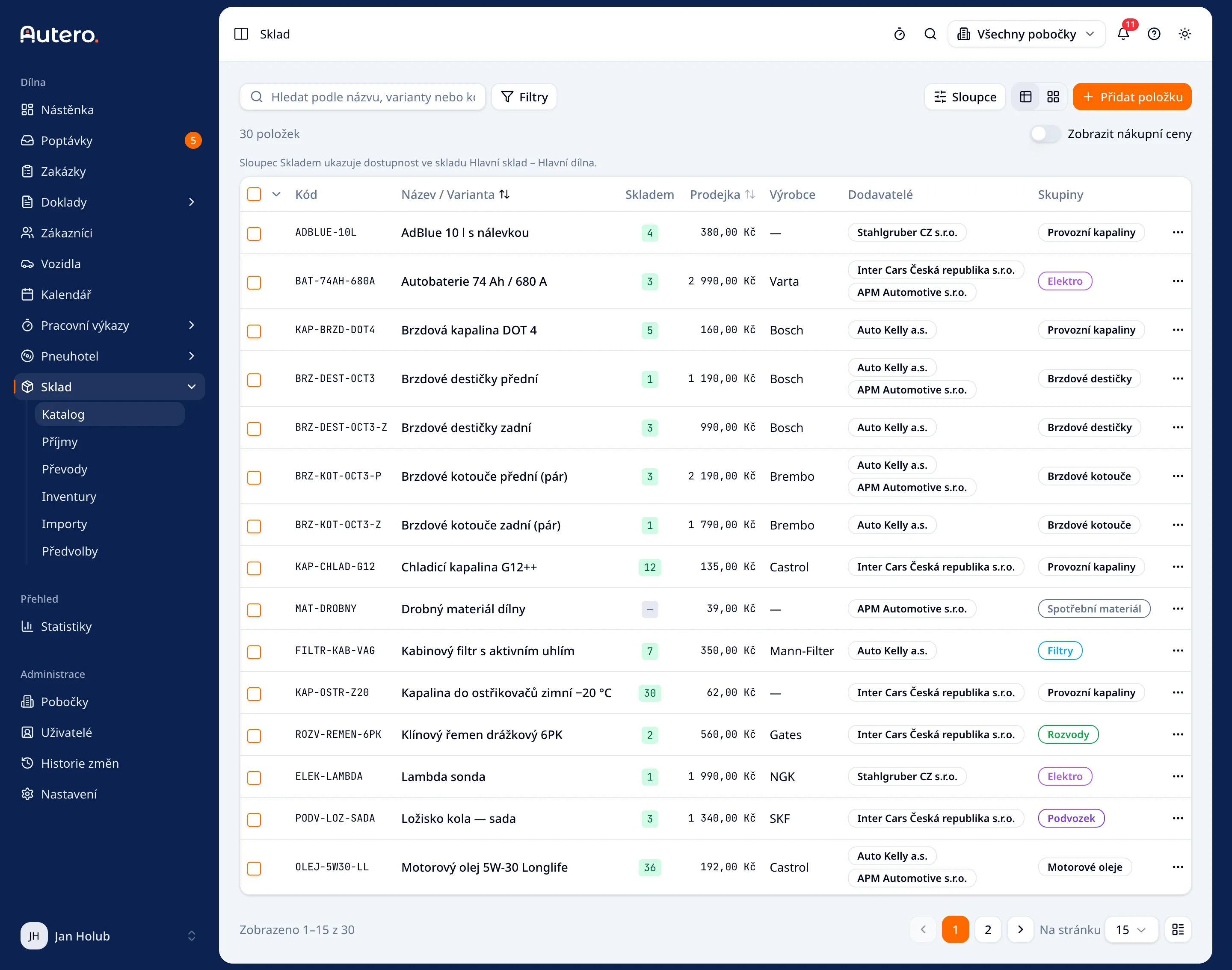Select checkbox for BAT-74AH-680A row
Image resolution: width=1232 pixels, height=970 pixels.
pos(254,282)
